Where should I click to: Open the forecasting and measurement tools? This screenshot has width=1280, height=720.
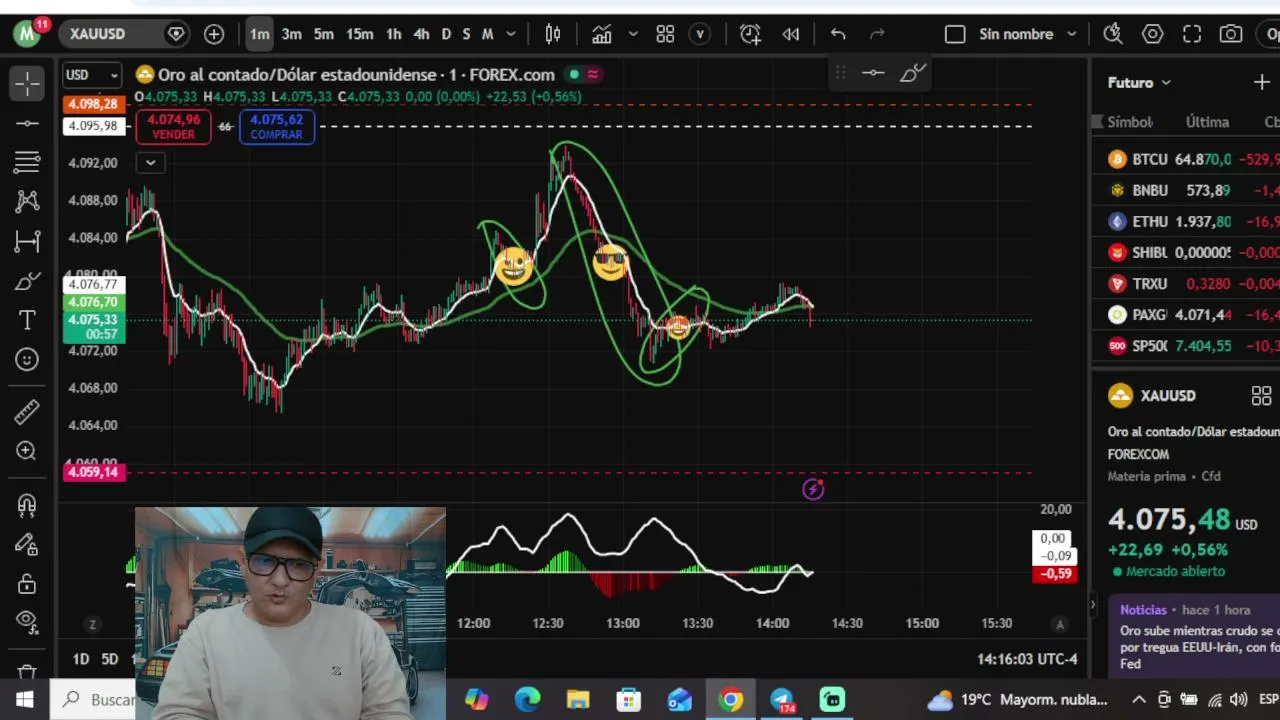27,241
